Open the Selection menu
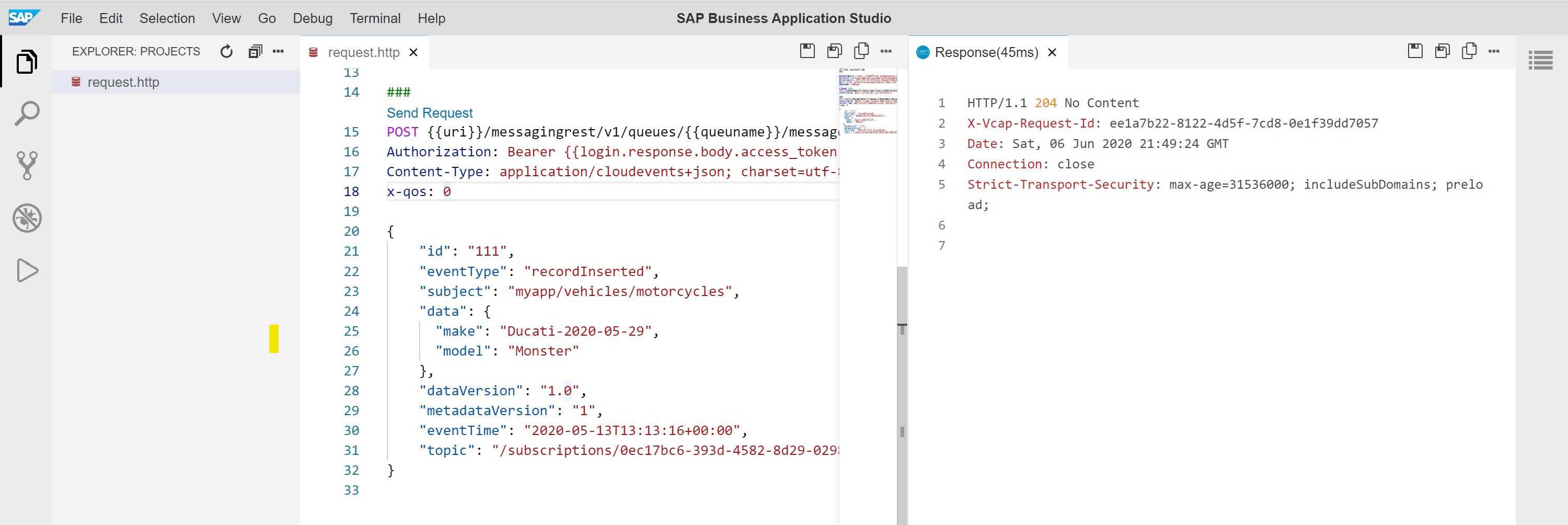This screenshot has width=1568, height=525. click(x=167, y=18)
